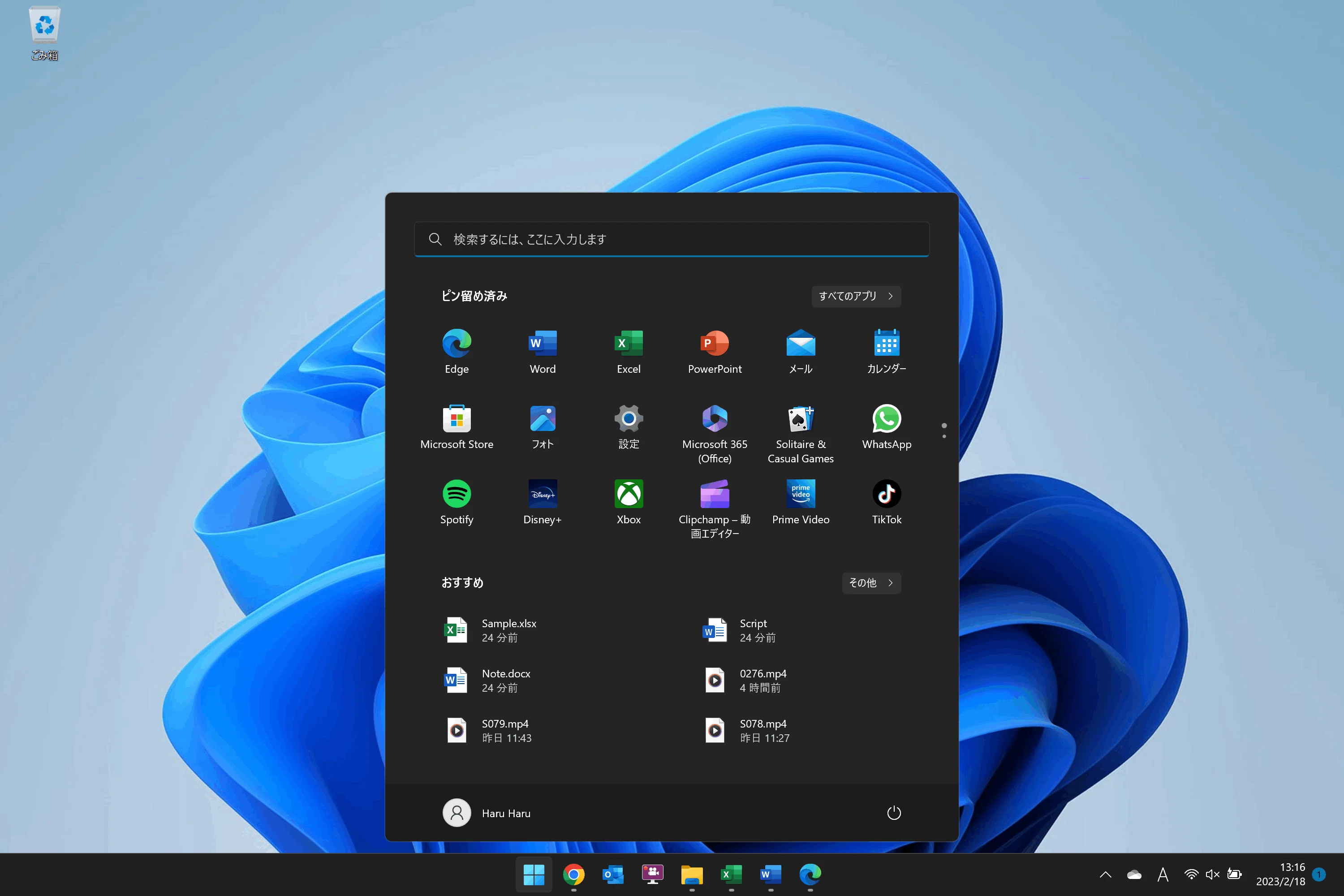Open the Edge pinned app
Screen dimensions: 1344x896
457,351
